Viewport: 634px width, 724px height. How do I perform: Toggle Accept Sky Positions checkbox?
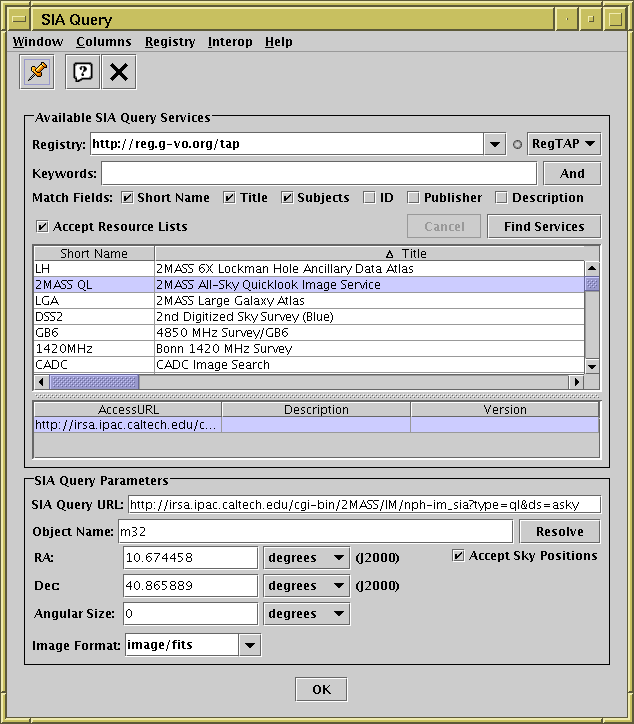tap(459, 556)
